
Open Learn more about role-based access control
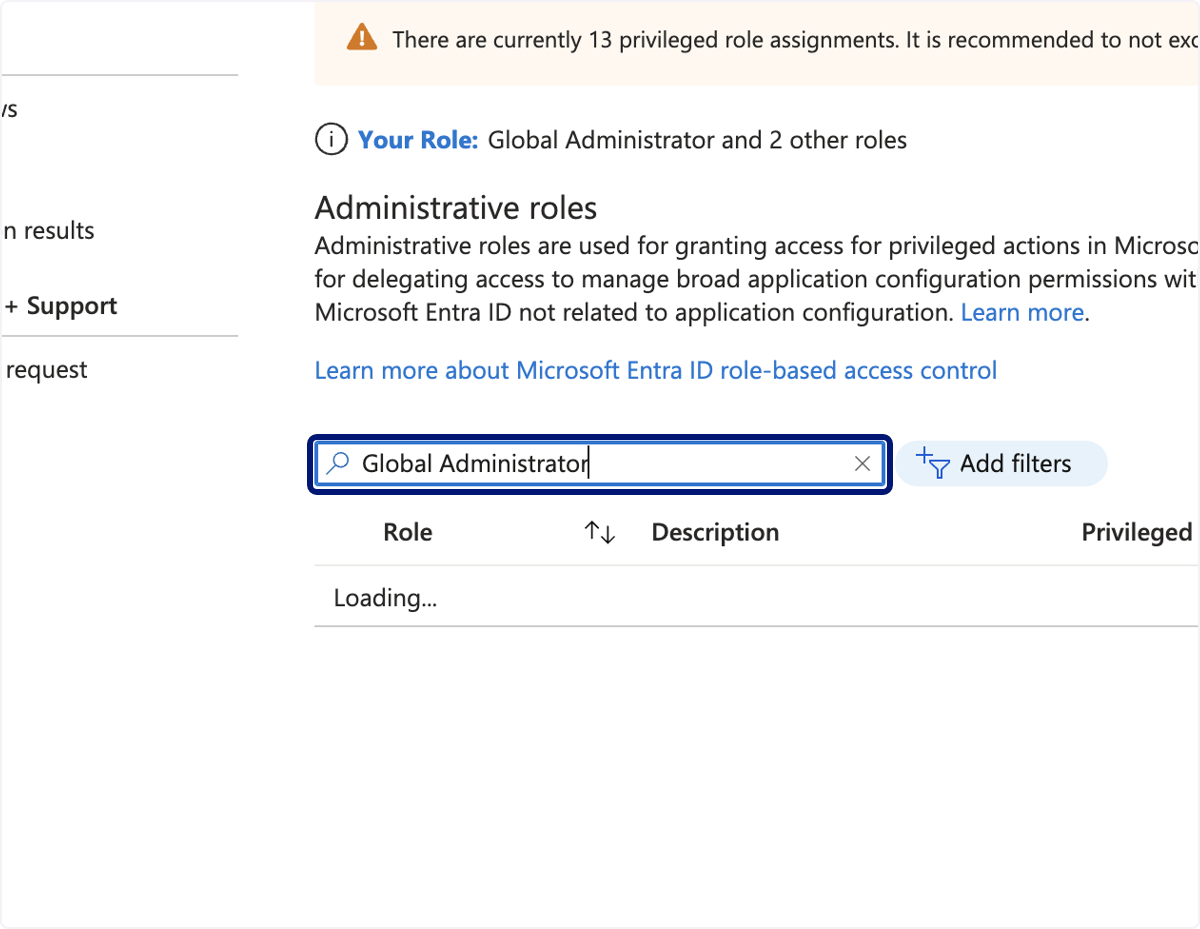pyautogui.click(x=656, y=371)
